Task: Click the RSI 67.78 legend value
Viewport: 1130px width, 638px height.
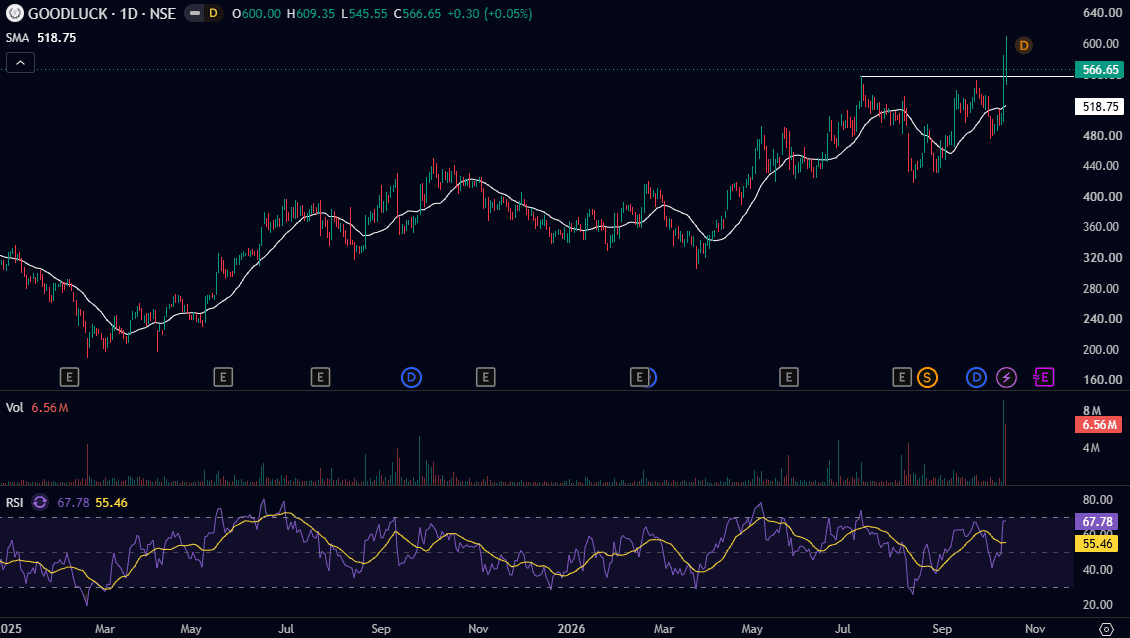Action: [74, 502]
